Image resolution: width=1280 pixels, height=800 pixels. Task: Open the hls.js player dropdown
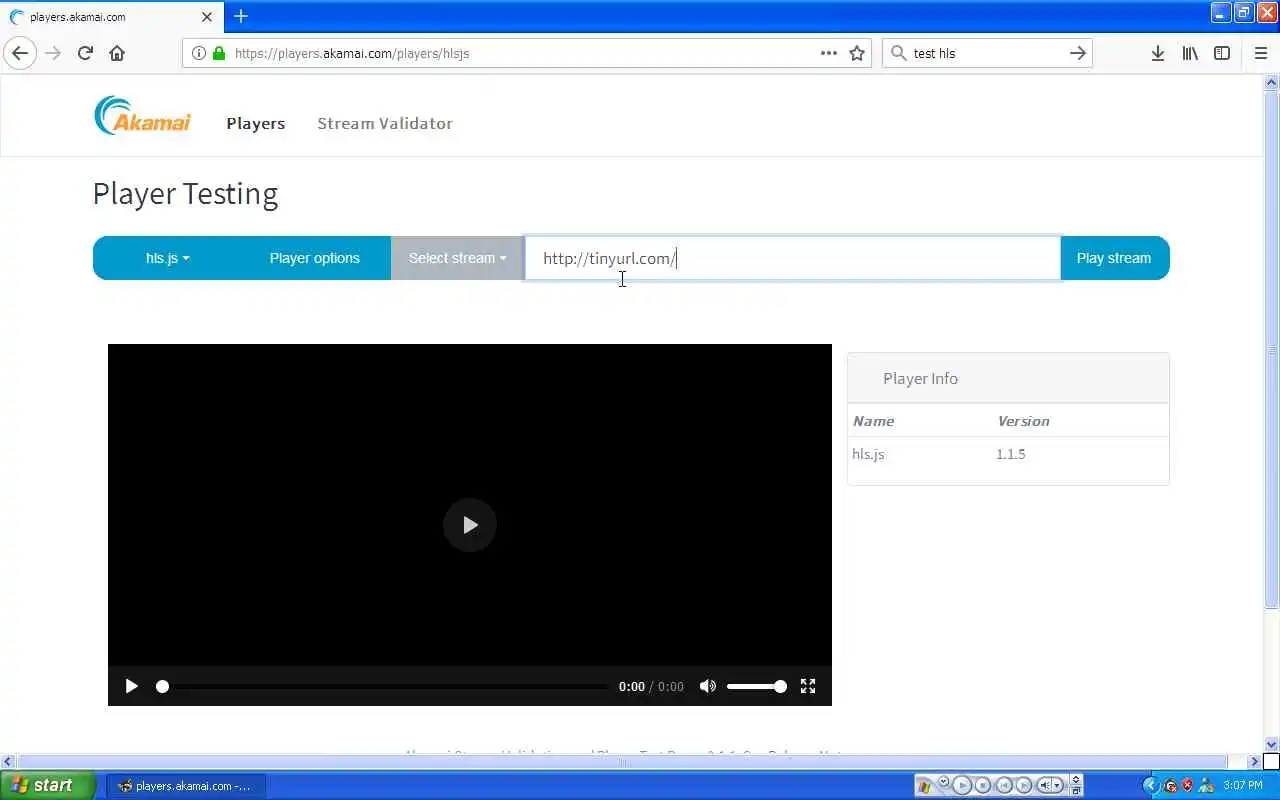(167, 258)
